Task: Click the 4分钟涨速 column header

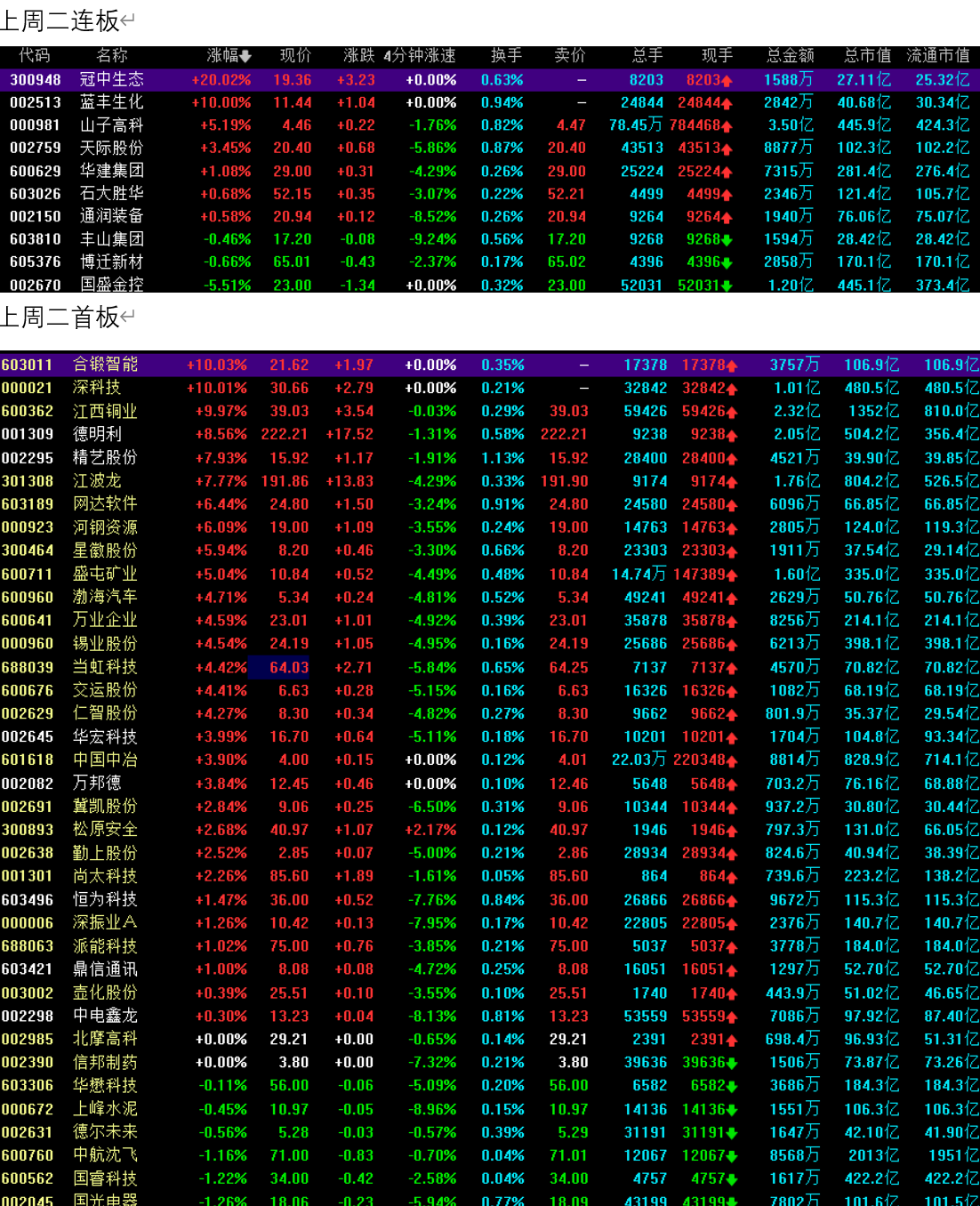Action: pyautogui.click(x=420, y=55)
